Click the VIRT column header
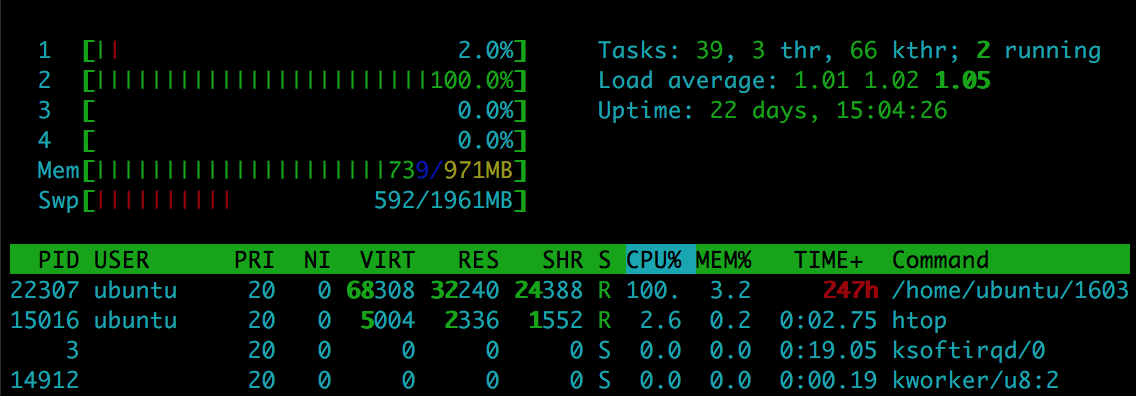The image size is (1136, 396). click(x=388, y=259)
